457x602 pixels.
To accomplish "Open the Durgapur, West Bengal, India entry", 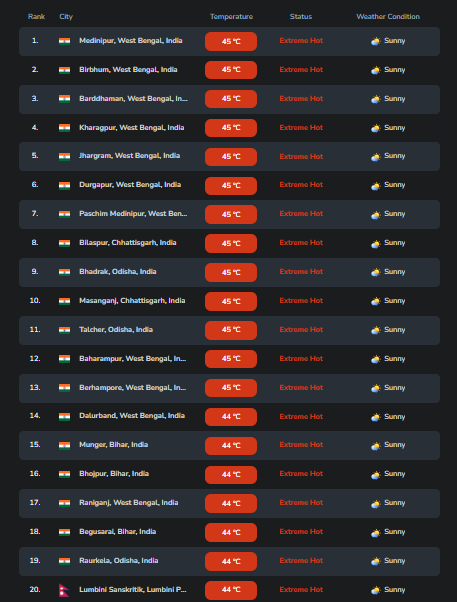I will pyautogui.click(x=130, y=185).
